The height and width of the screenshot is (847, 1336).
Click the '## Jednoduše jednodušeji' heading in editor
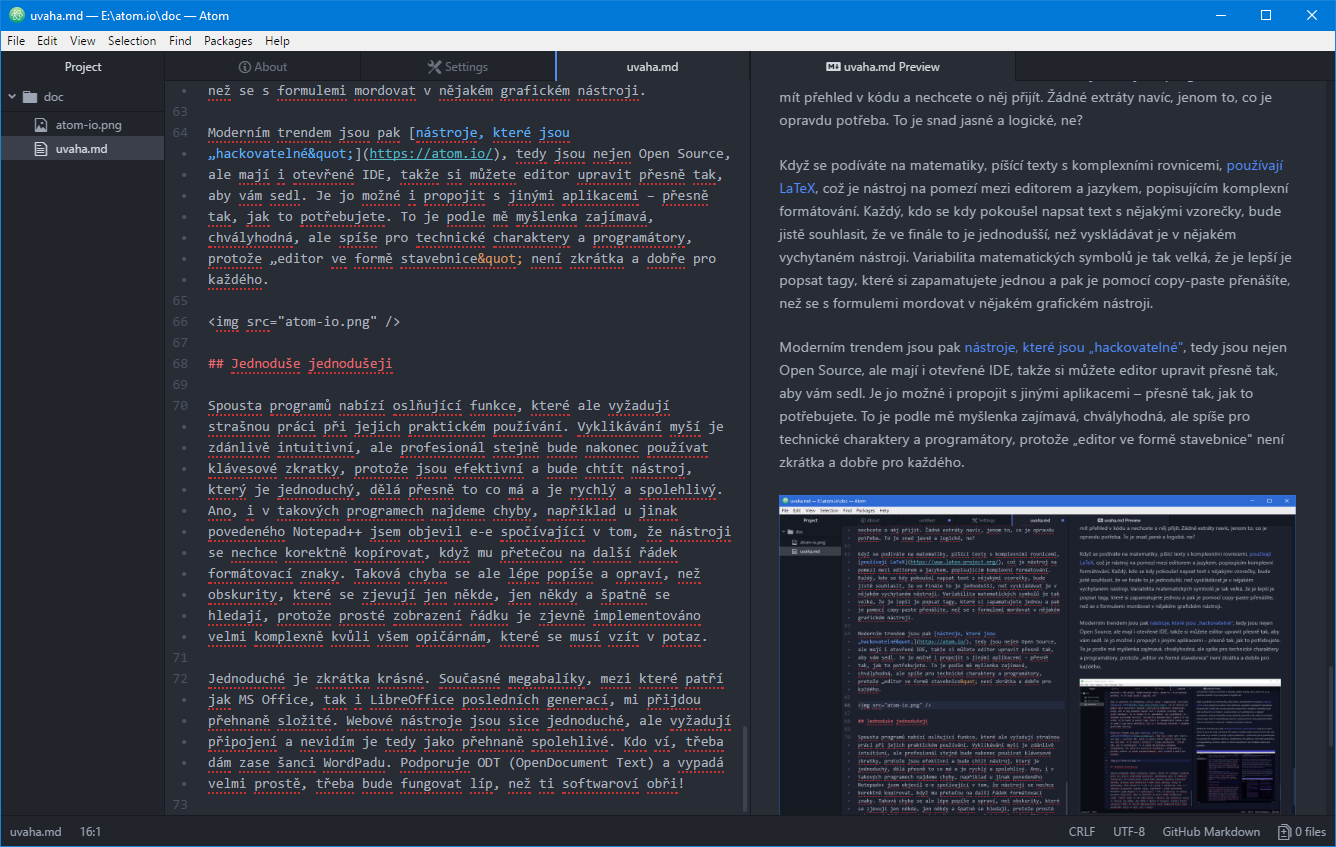[x=300, y=364]
